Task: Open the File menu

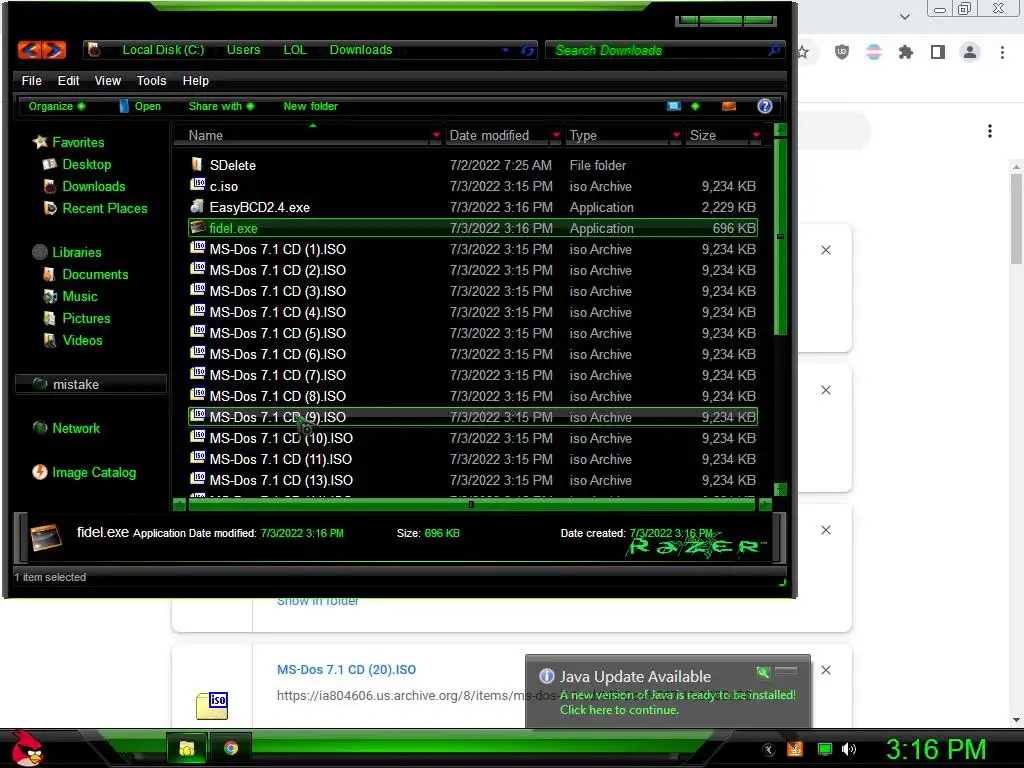Action: [31, 80]
